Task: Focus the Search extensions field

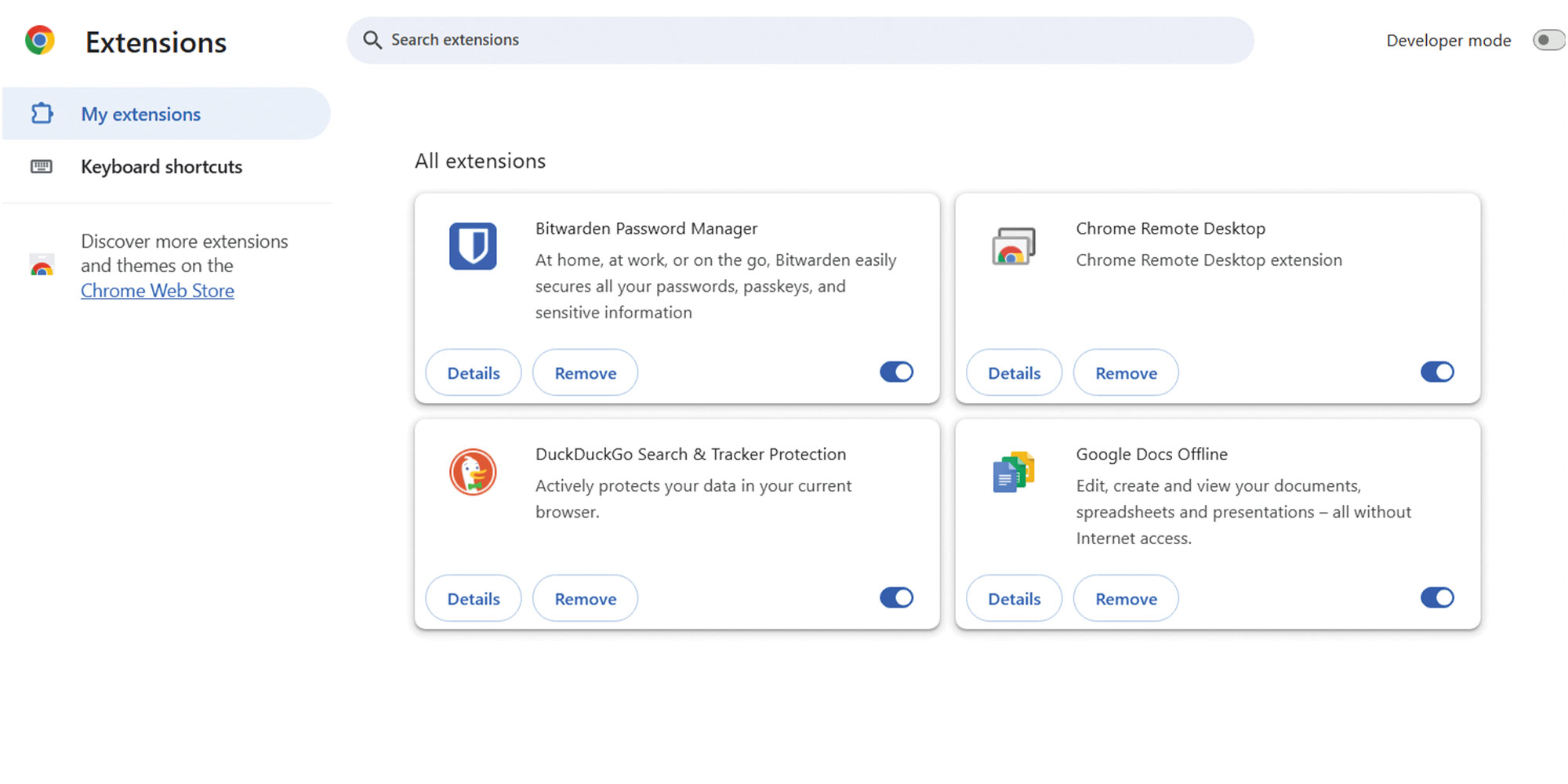Action: click(x=800, y=40)
